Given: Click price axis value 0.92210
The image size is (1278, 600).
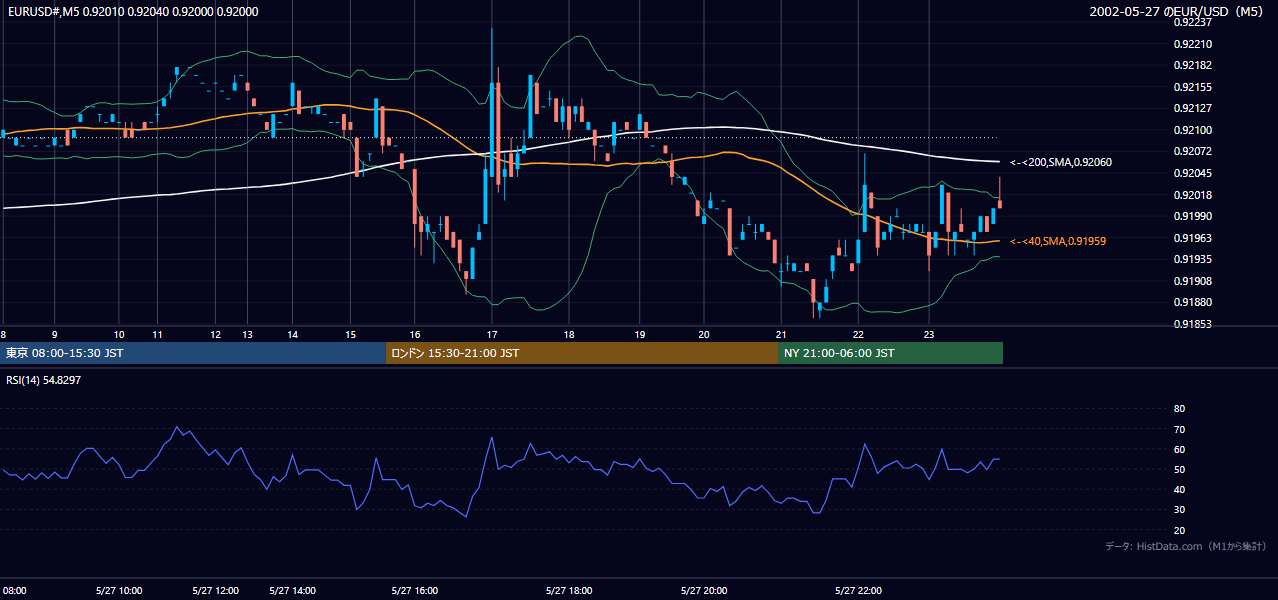Looking at the screenshot, I should (x=1192, y=44).
